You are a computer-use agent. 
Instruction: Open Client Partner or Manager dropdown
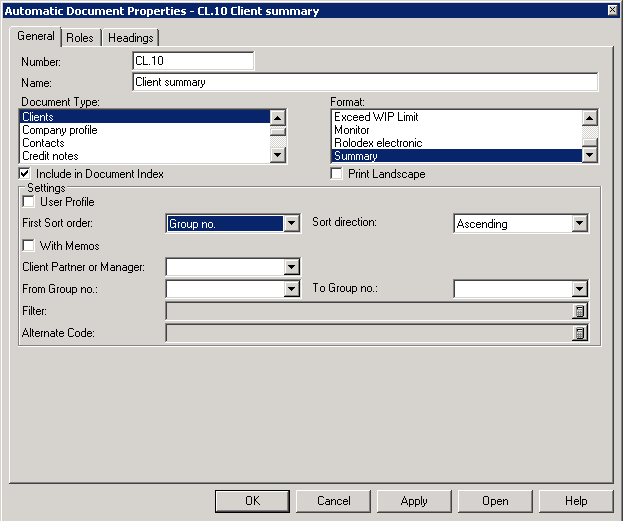[x=291, y=267]
